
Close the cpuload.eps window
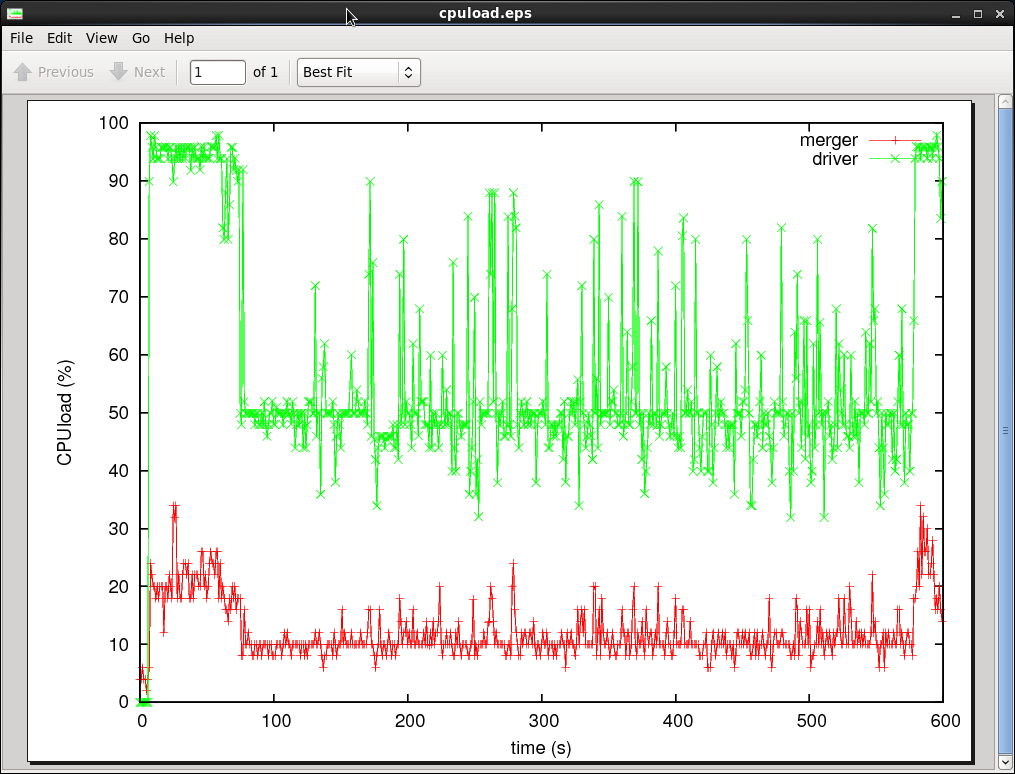pyautogui.click(x=1000, y=13)
